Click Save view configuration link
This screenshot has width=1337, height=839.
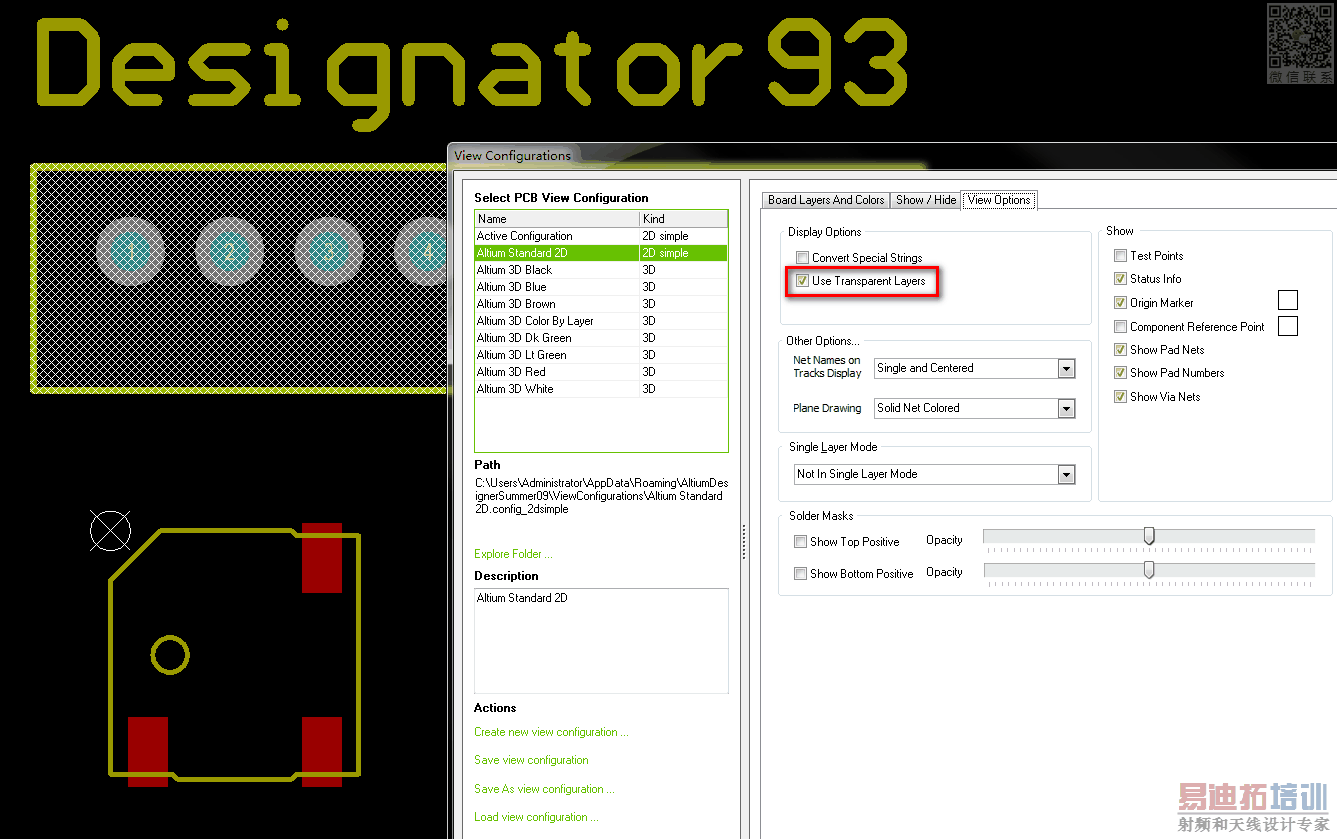coord(531,760)
